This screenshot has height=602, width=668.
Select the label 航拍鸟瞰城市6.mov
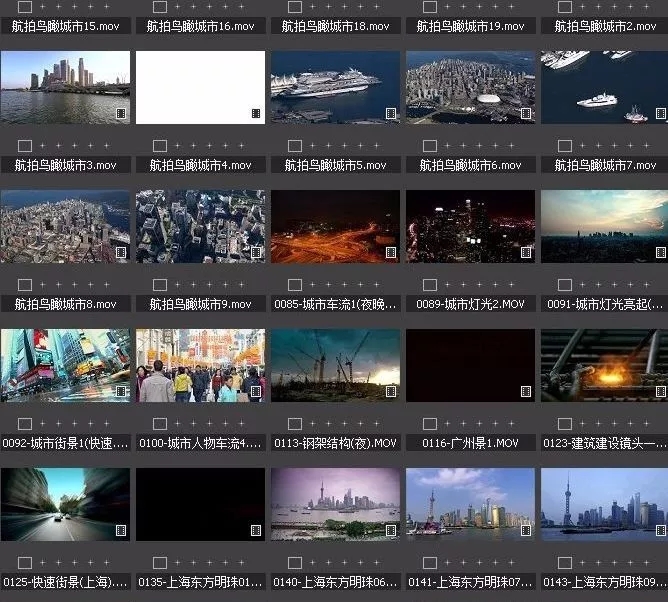pos(471,165)
